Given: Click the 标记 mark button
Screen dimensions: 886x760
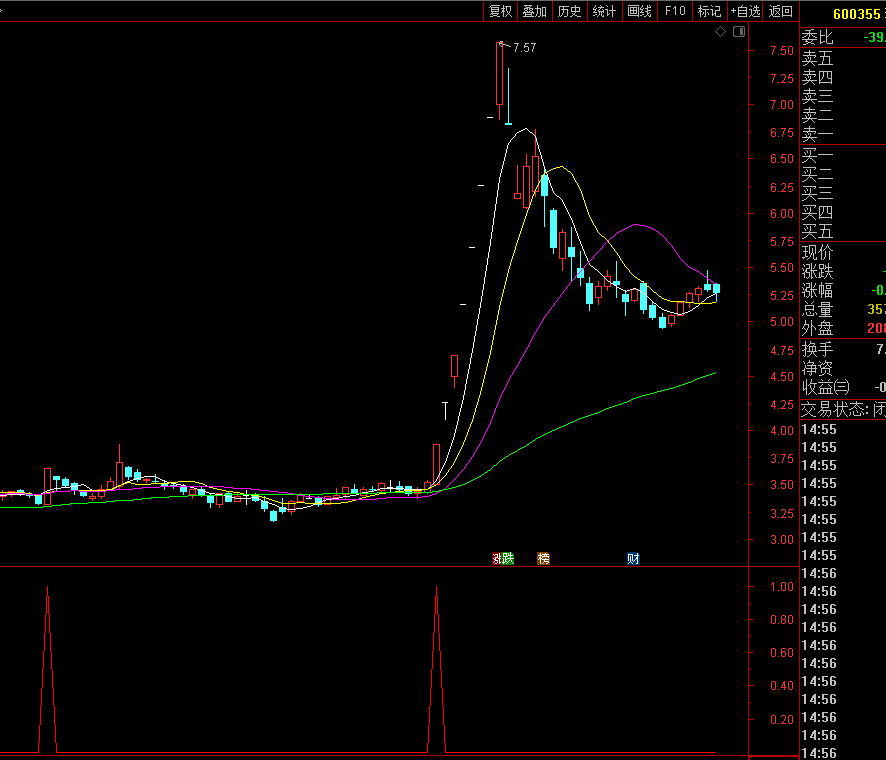Looking at the screenshot, I should [x=709, y=11].
